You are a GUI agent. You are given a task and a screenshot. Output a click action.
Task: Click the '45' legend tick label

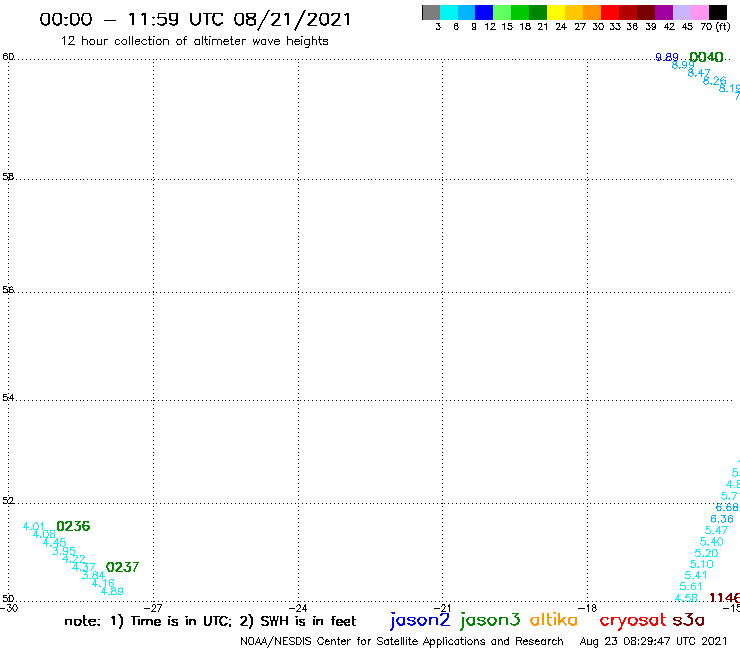tap(687, 27)
